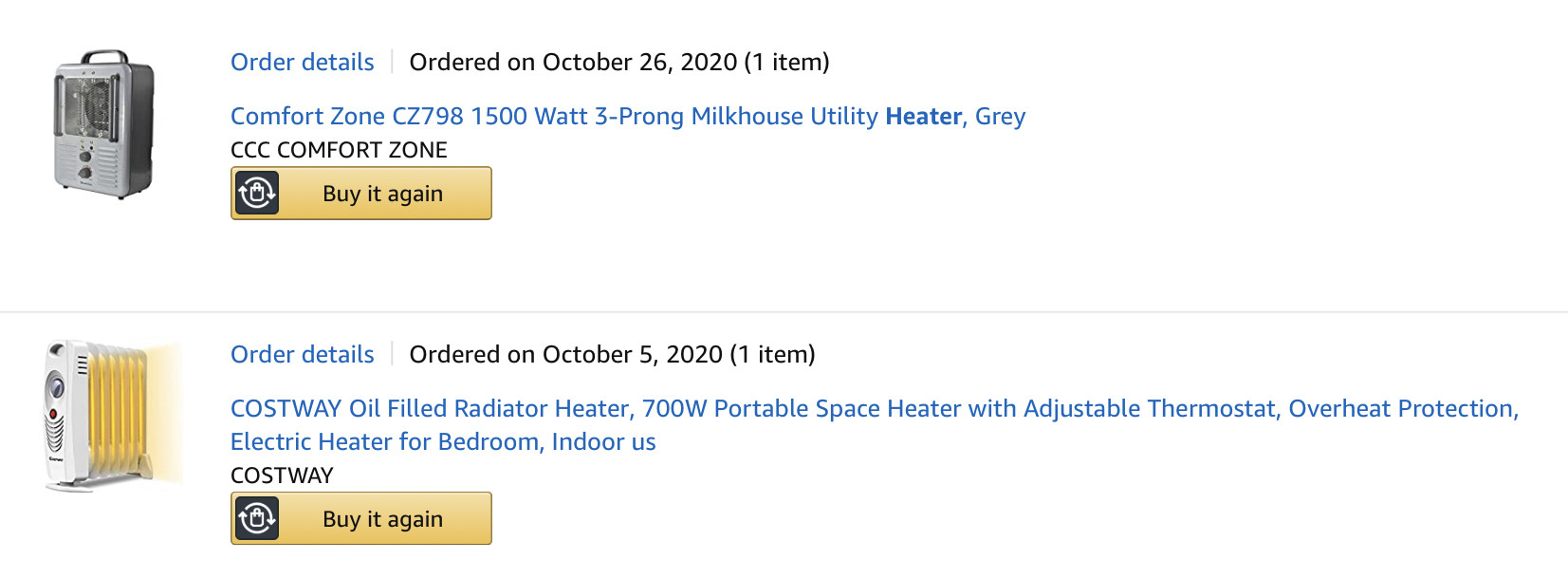Image resolution: width=1568 pixels, height=578 pixels.
Task: Click the cart-refresh icon on Comfort Zone's Buy it again button
Action: tap(257, 194)
